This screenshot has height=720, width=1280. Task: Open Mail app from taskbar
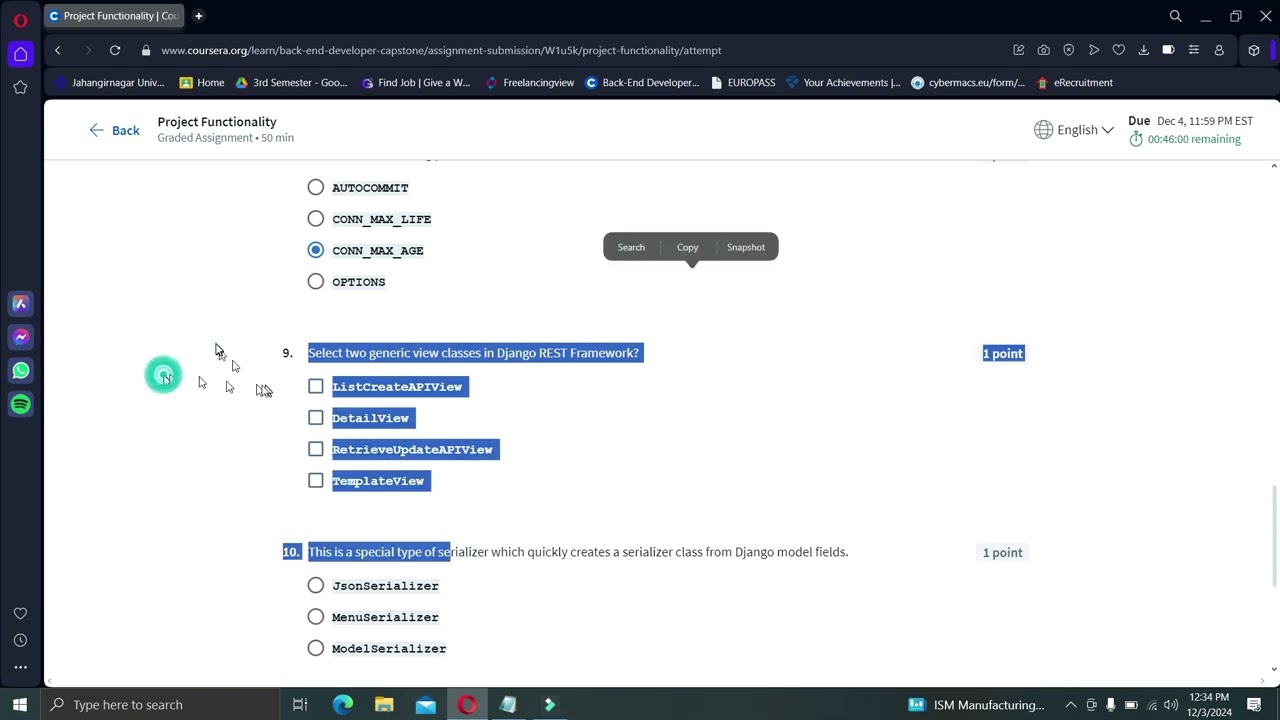pyautogui.click(x=426, y=705)
